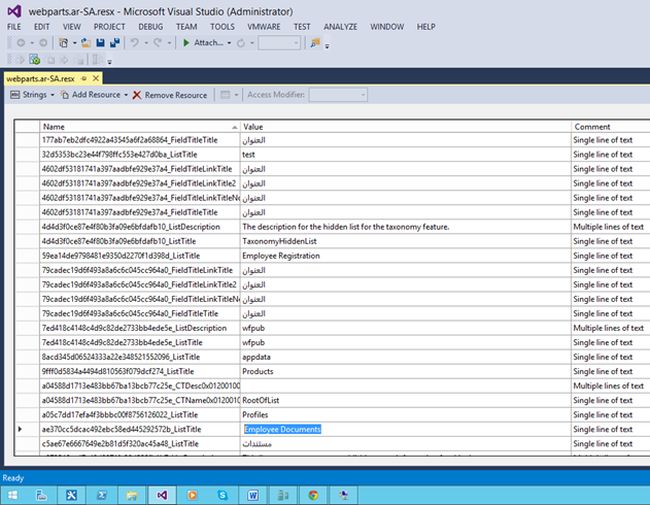Open Visual Studio from Windows taskbar
650x505 pixels.
(x=161, y=494)
